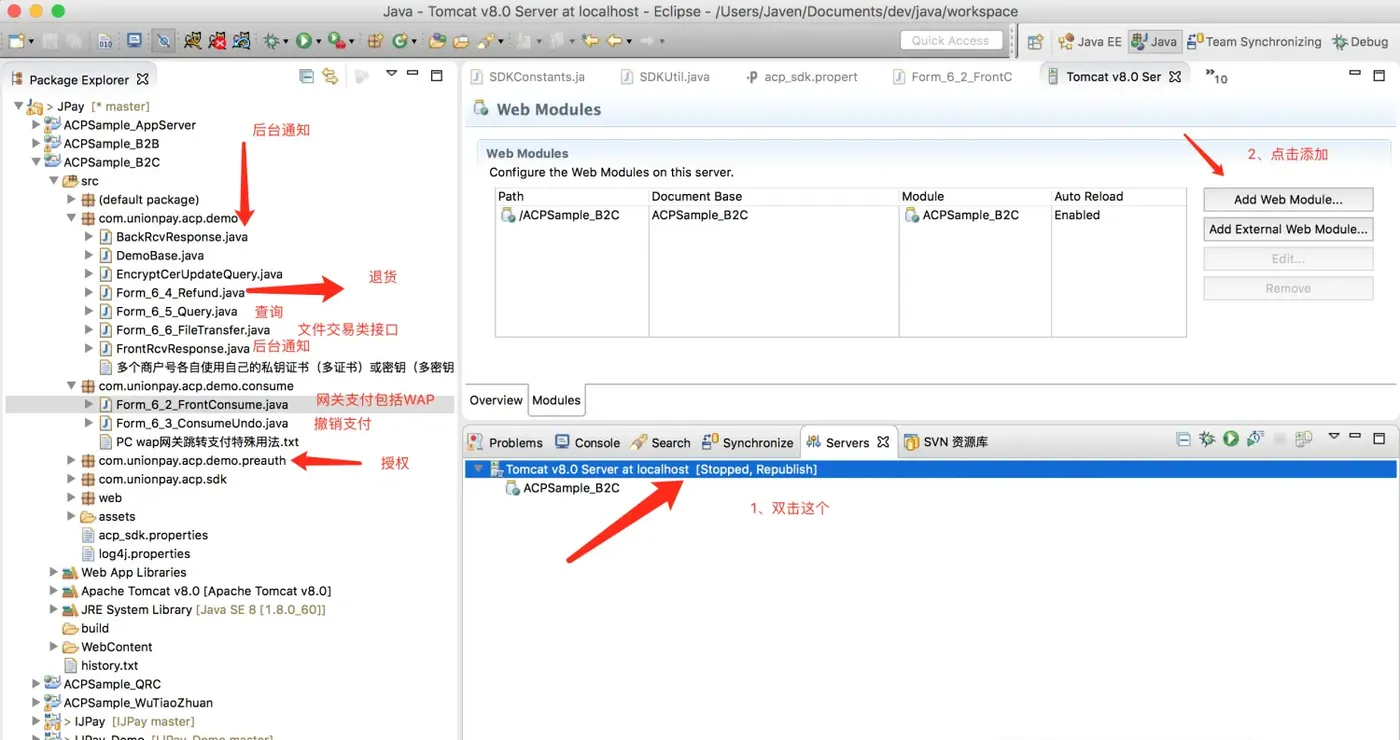The image size is (1400, 740).
Task: Toggle the Skip All Breakpoints toolbar button
Action: (163, 41)
